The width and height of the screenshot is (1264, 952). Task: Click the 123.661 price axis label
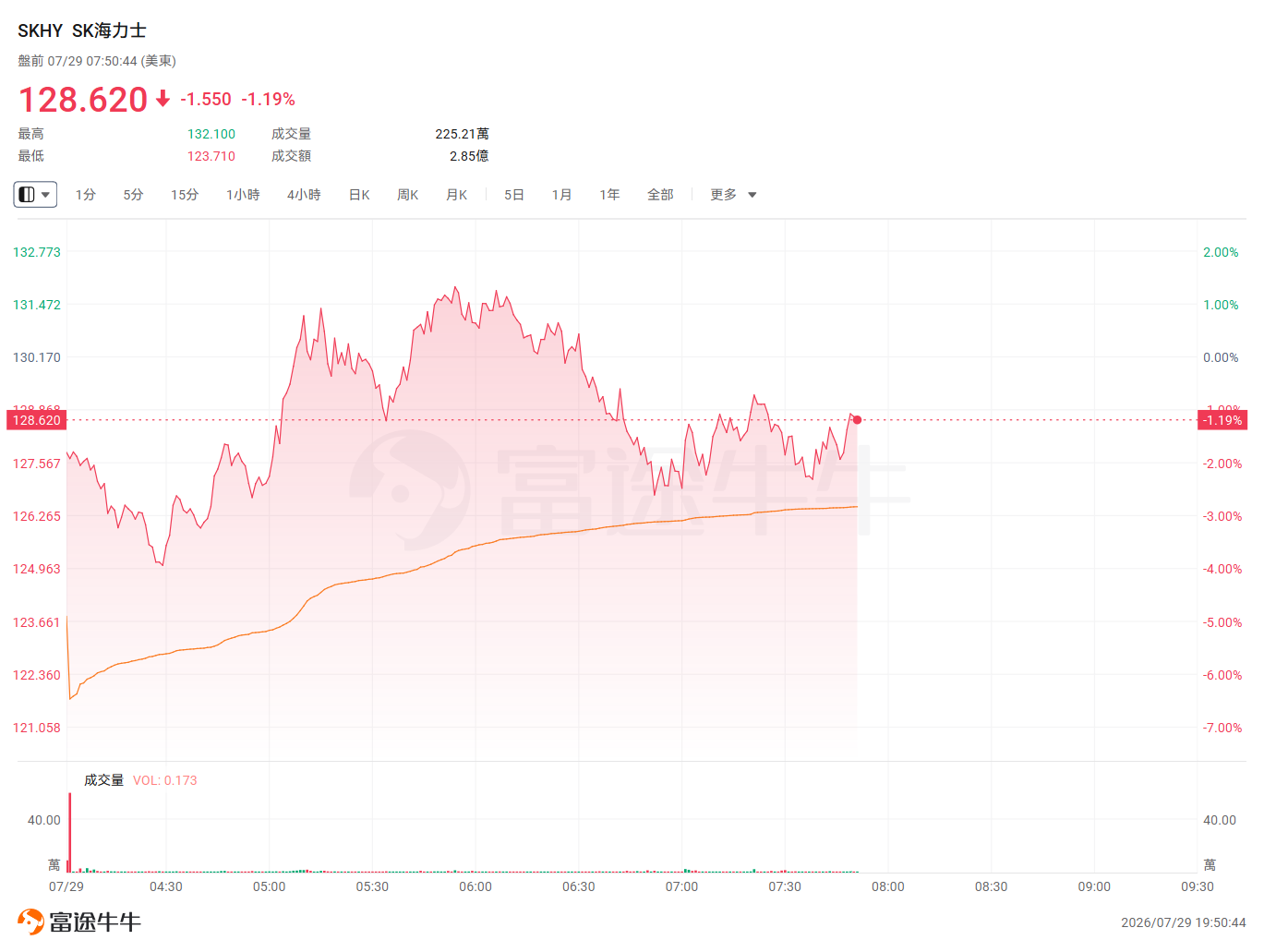click(x=37, y=622)
